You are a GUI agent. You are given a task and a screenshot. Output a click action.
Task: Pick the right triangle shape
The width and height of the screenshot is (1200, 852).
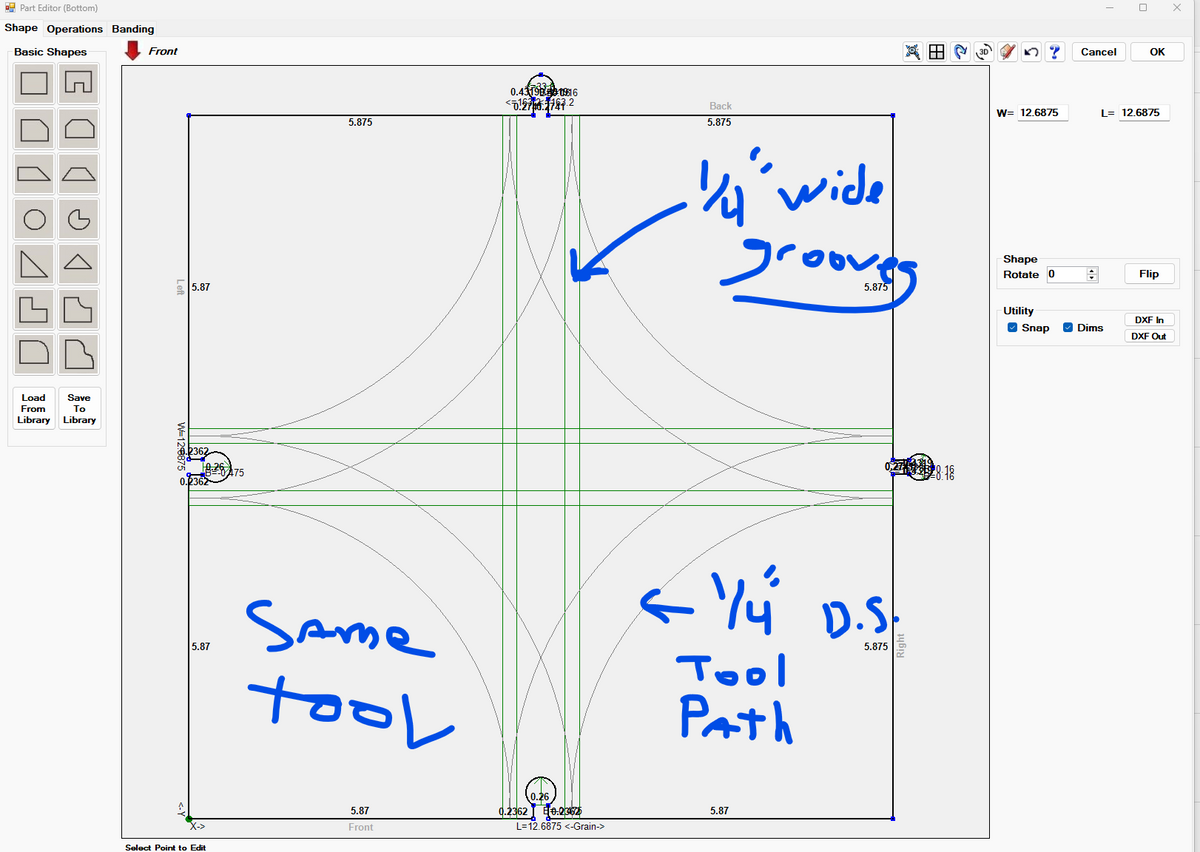coord(34,264)
